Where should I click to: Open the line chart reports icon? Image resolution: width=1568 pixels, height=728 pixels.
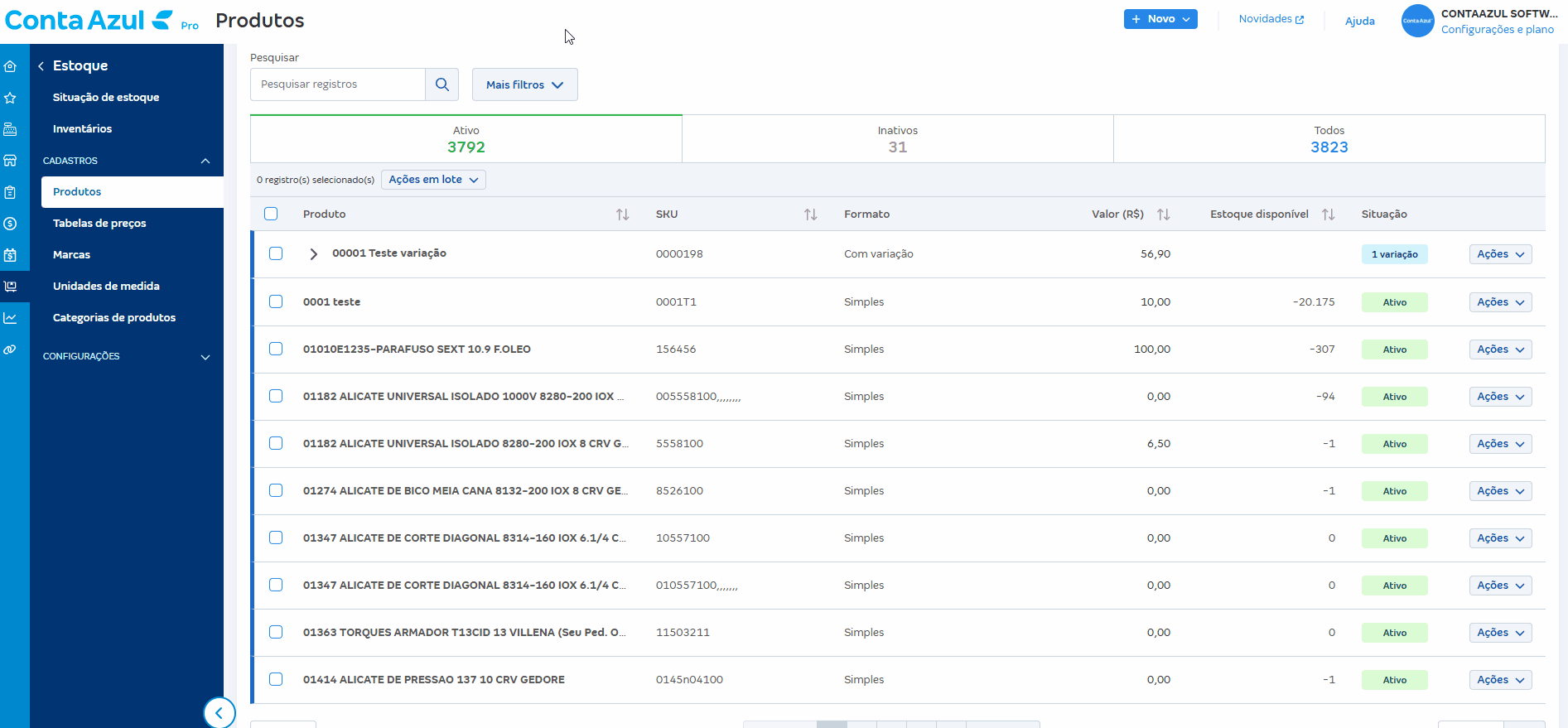click(10, 318)
